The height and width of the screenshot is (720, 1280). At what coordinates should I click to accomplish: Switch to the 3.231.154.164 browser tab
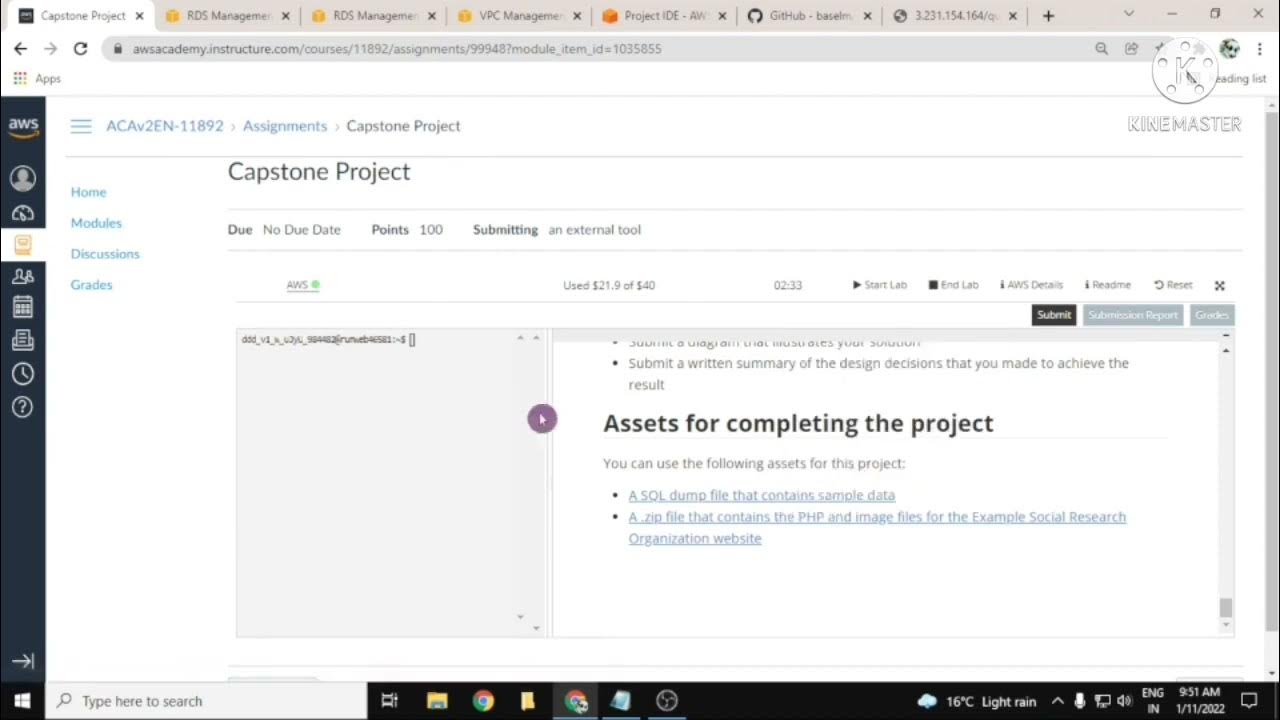coord(955,16)
